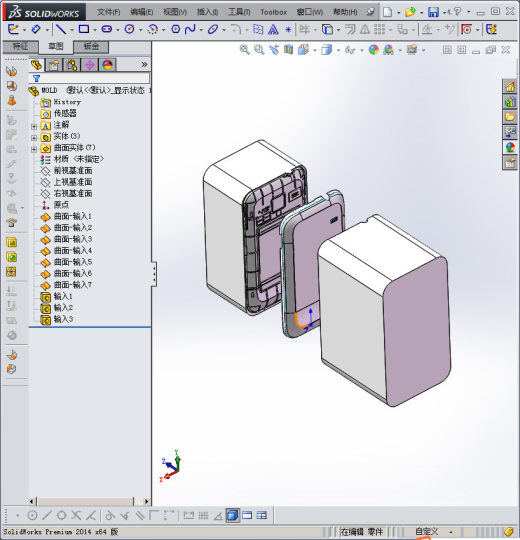The image size is (520, 540).
Task: Select the MOLD root tree item
Action: click(x=90, y=91)
